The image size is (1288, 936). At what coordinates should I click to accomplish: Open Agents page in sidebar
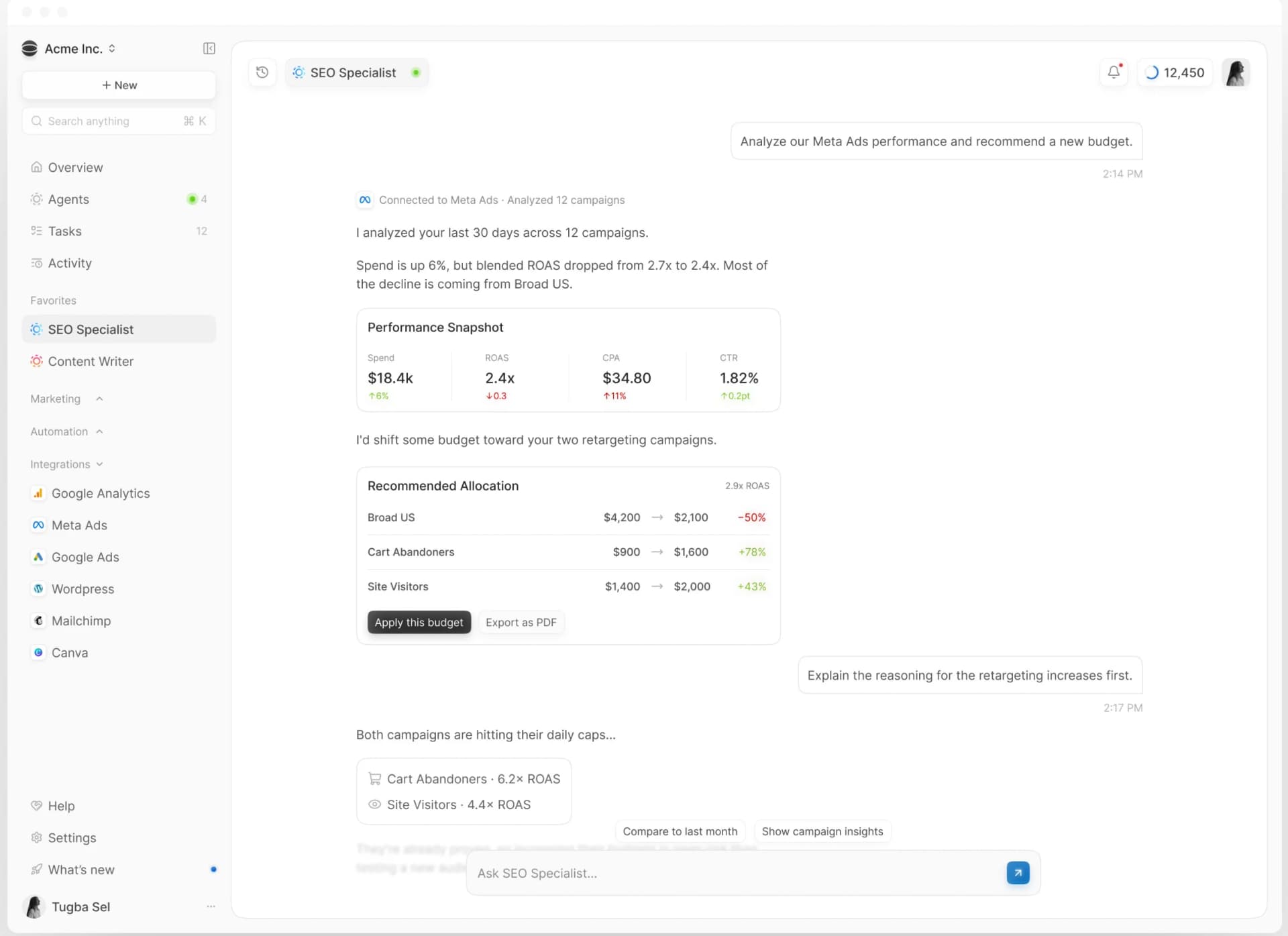(x=119, y=199)
